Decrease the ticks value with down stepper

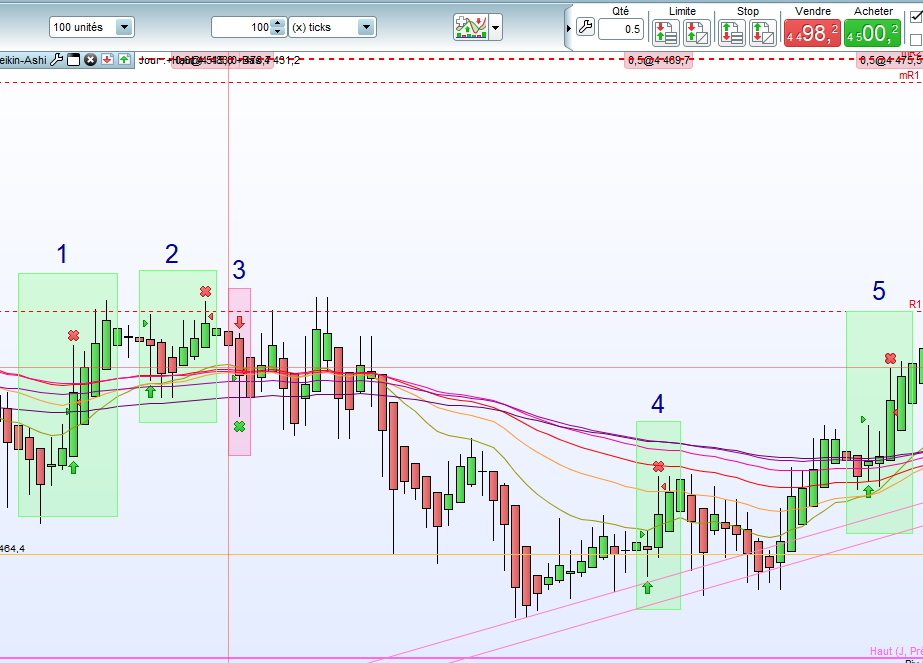tap(278, 32)
